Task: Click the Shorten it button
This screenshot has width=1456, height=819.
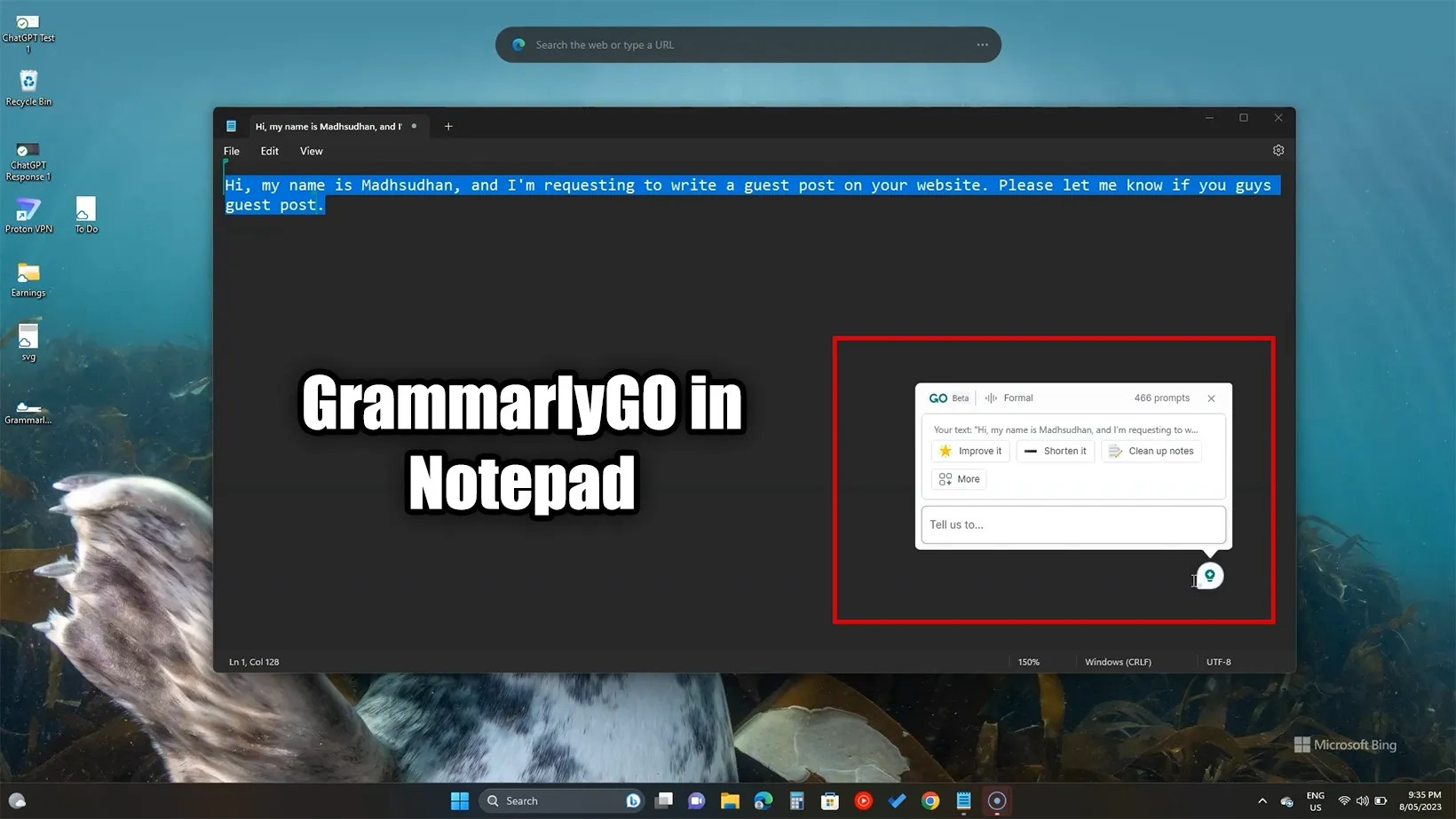Action: tap(1055, 451)
